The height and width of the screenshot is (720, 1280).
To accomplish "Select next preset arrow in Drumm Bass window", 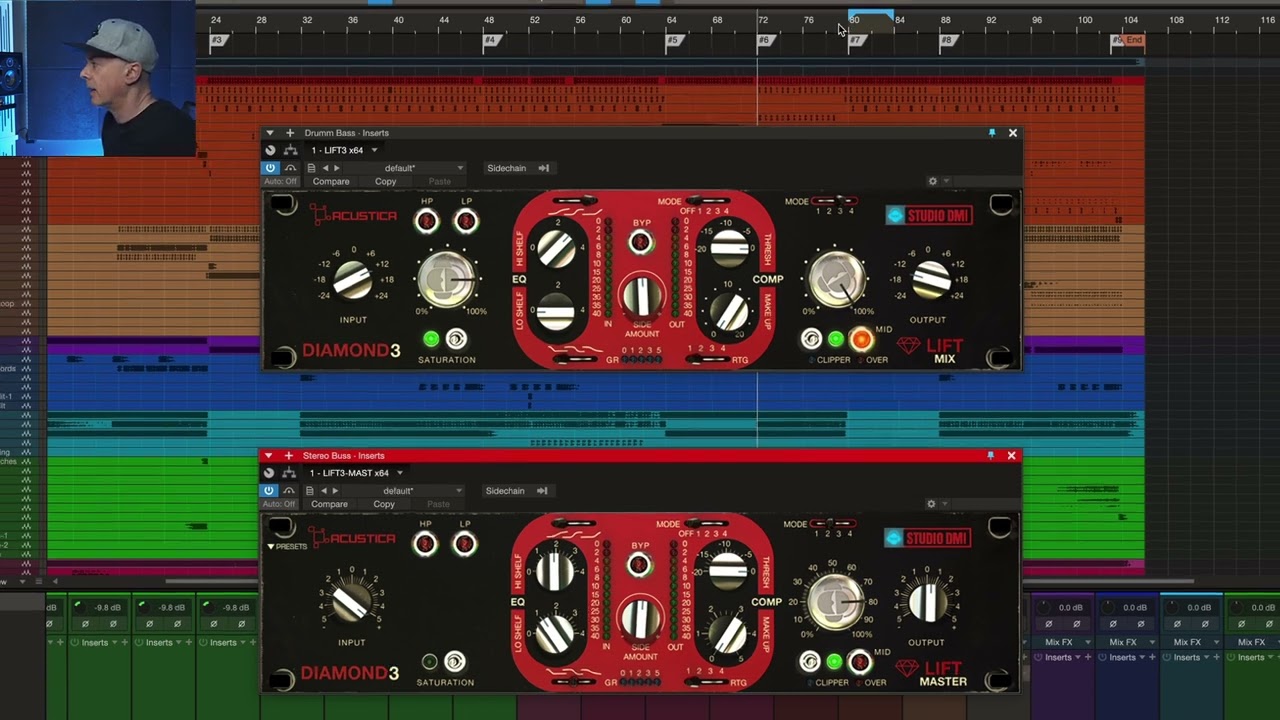I will [x=336, y=168].
